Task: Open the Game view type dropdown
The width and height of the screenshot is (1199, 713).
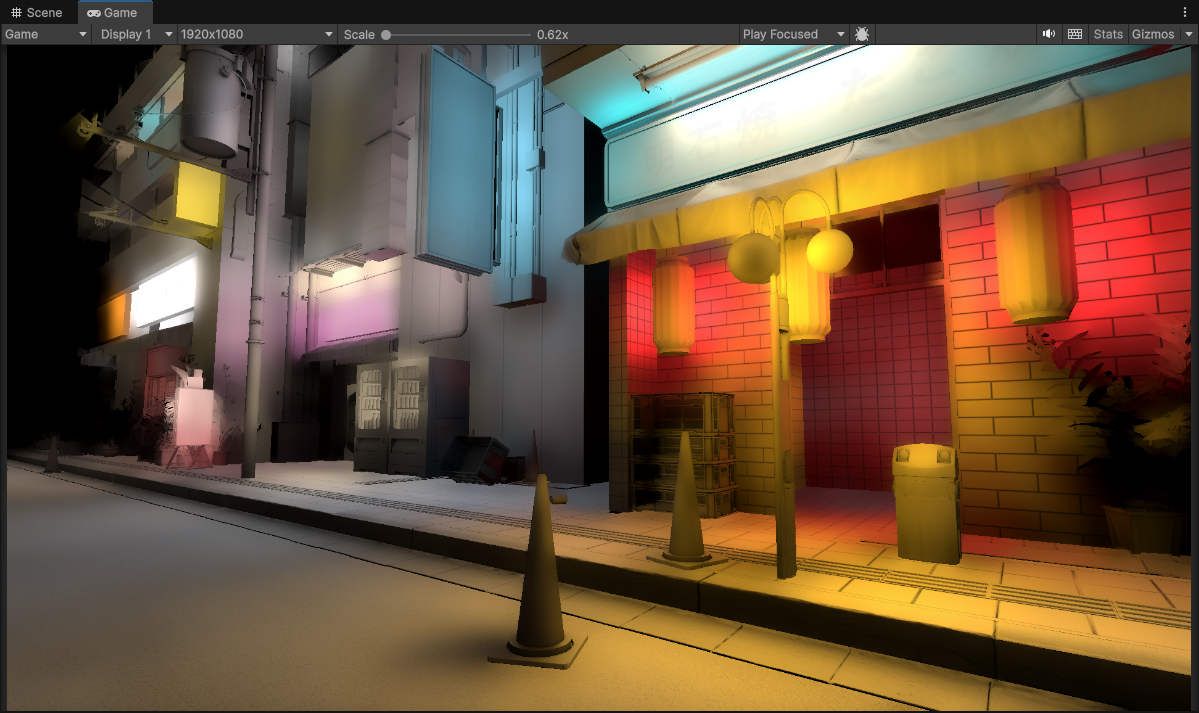Action: 46,34
